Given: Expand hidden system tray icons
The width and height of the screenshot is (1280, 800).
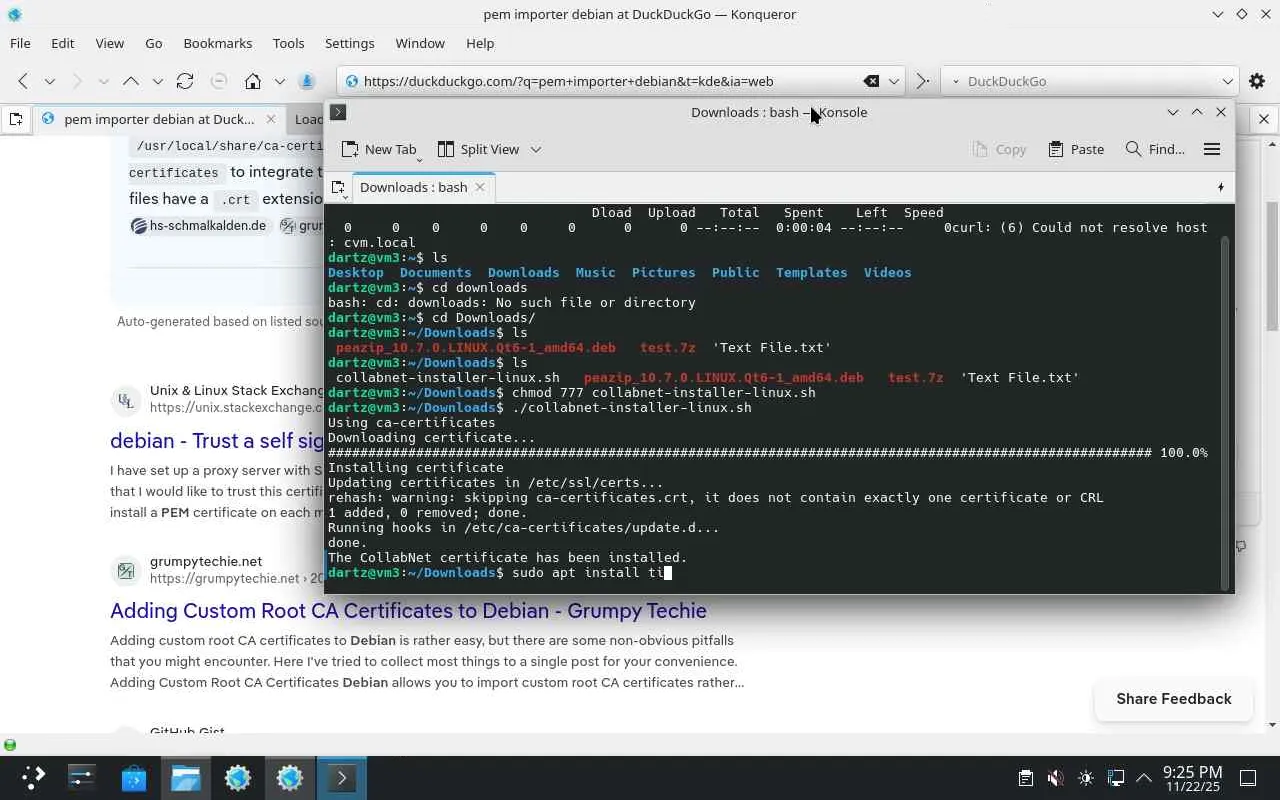Looking at the screenshot, I should [1144, 777].
